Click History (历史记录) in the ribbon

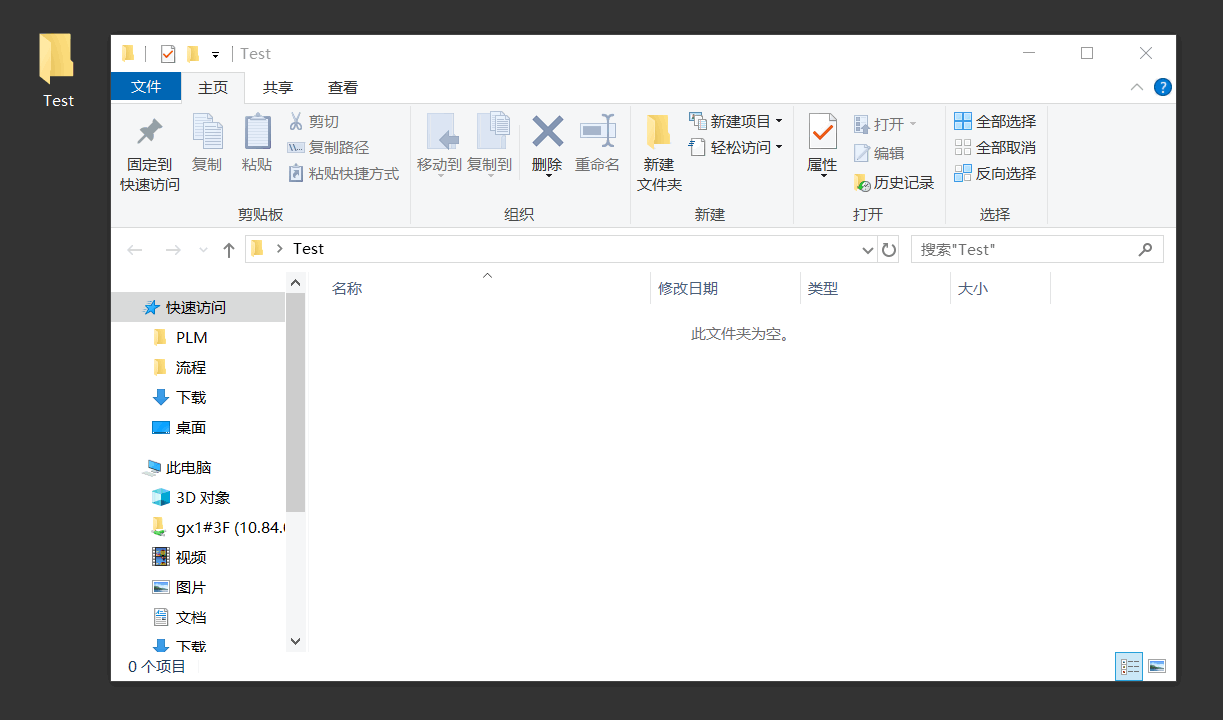pos(893,183)
